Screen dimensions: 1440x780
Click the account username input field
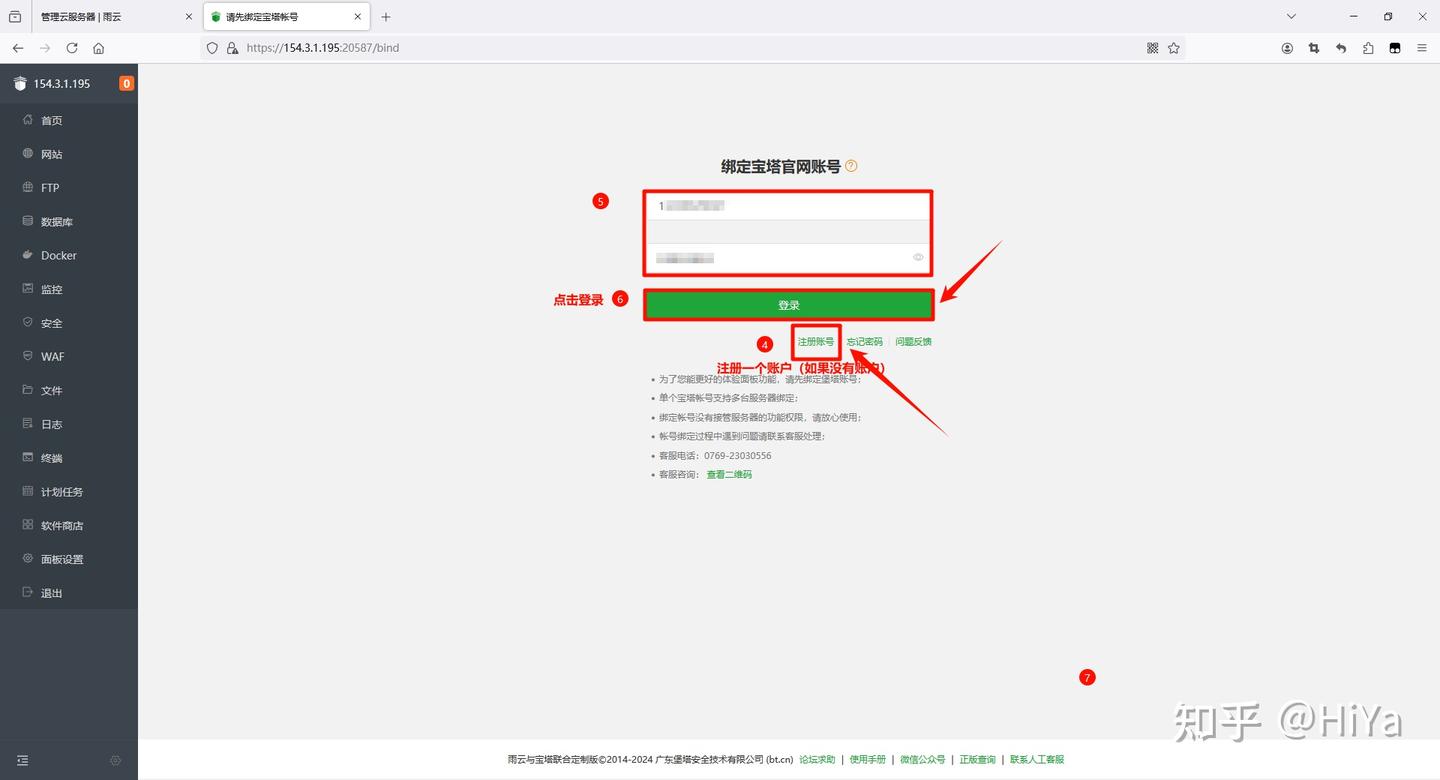pyautogui.click(x=788, y=206)
